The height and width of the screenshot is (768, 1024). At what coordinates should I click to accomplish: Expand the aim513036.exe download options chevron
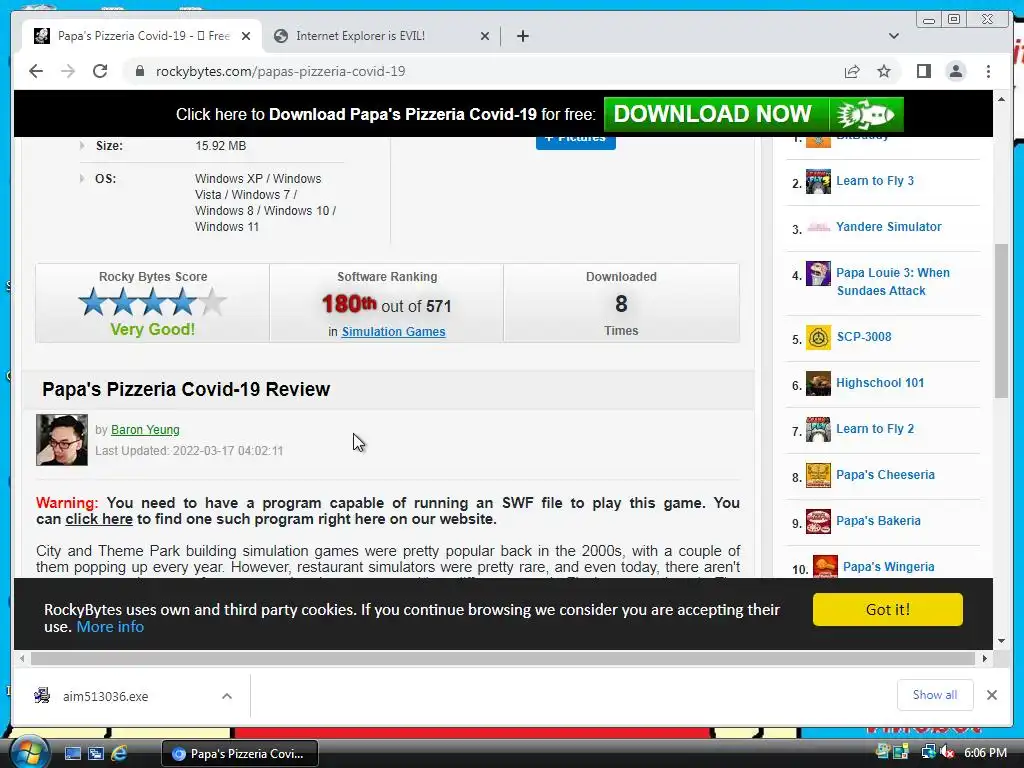pos(227,696)
